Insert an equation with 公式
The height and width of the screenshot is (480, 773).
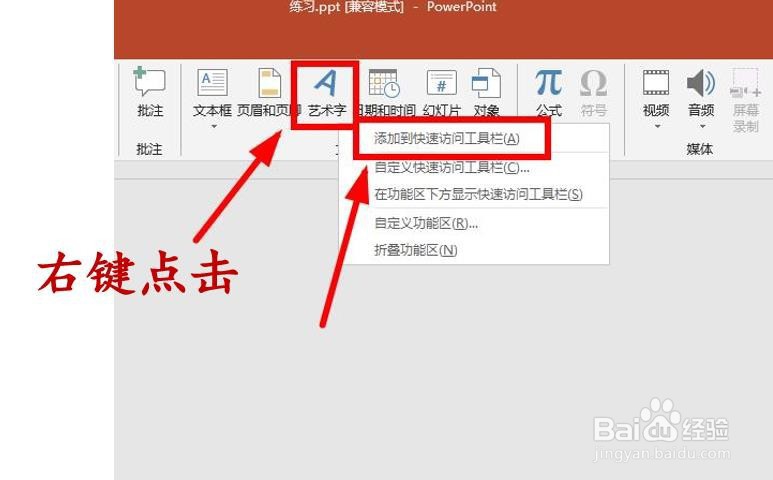[549, 92]
